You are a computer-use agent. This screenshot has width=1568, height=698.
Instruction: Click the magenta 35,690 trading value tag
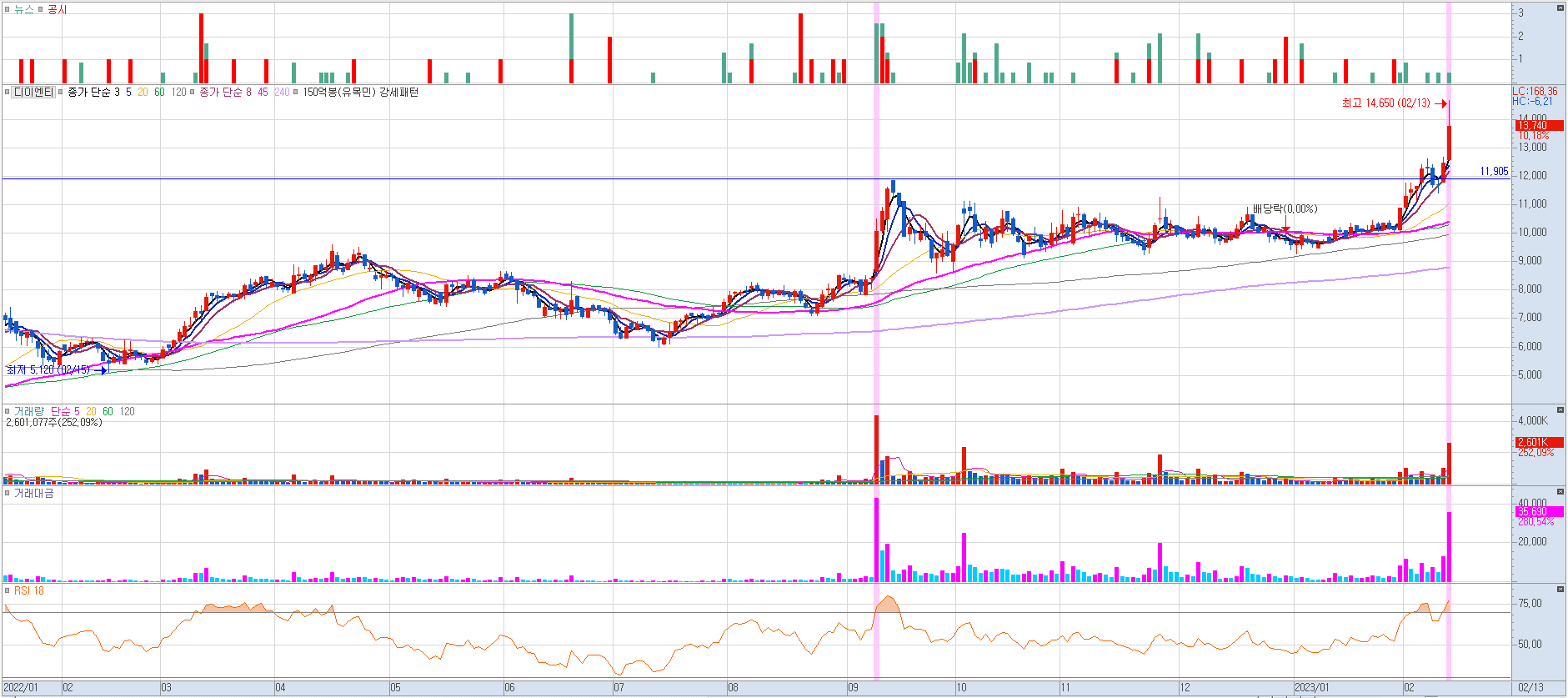(x=1539, y=512)
